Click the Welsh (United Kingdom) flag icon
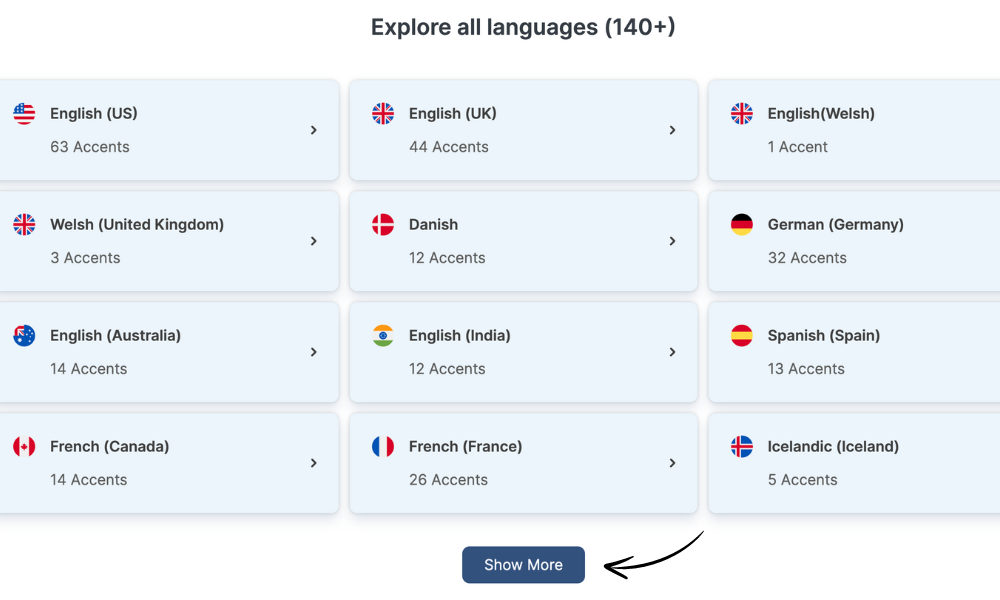 coord(24,224)
